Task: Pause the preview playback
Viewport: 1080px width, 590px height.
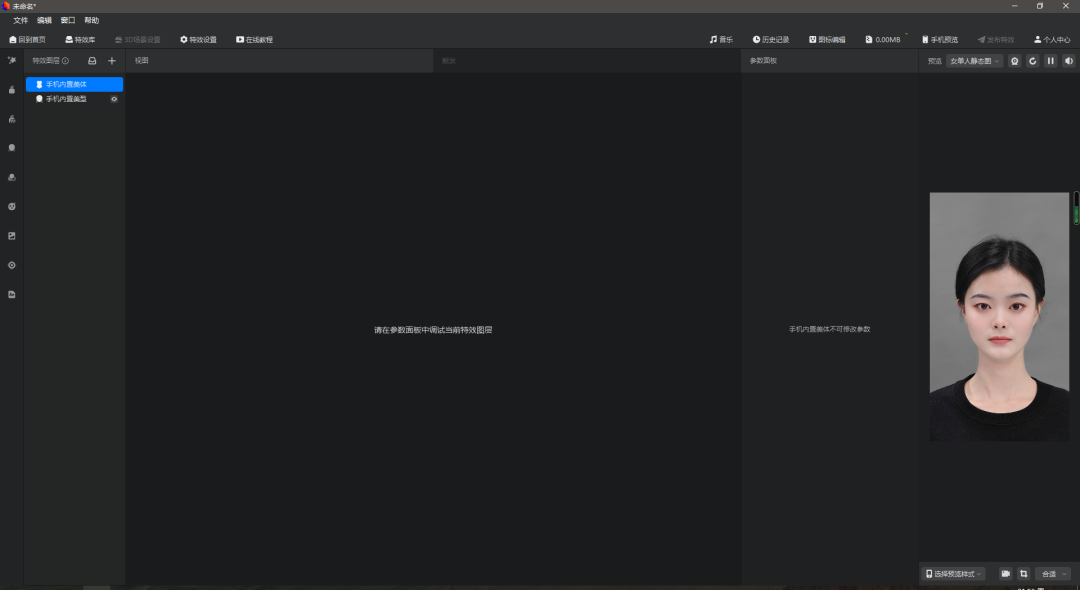Action: click(x=1050, y=61)
